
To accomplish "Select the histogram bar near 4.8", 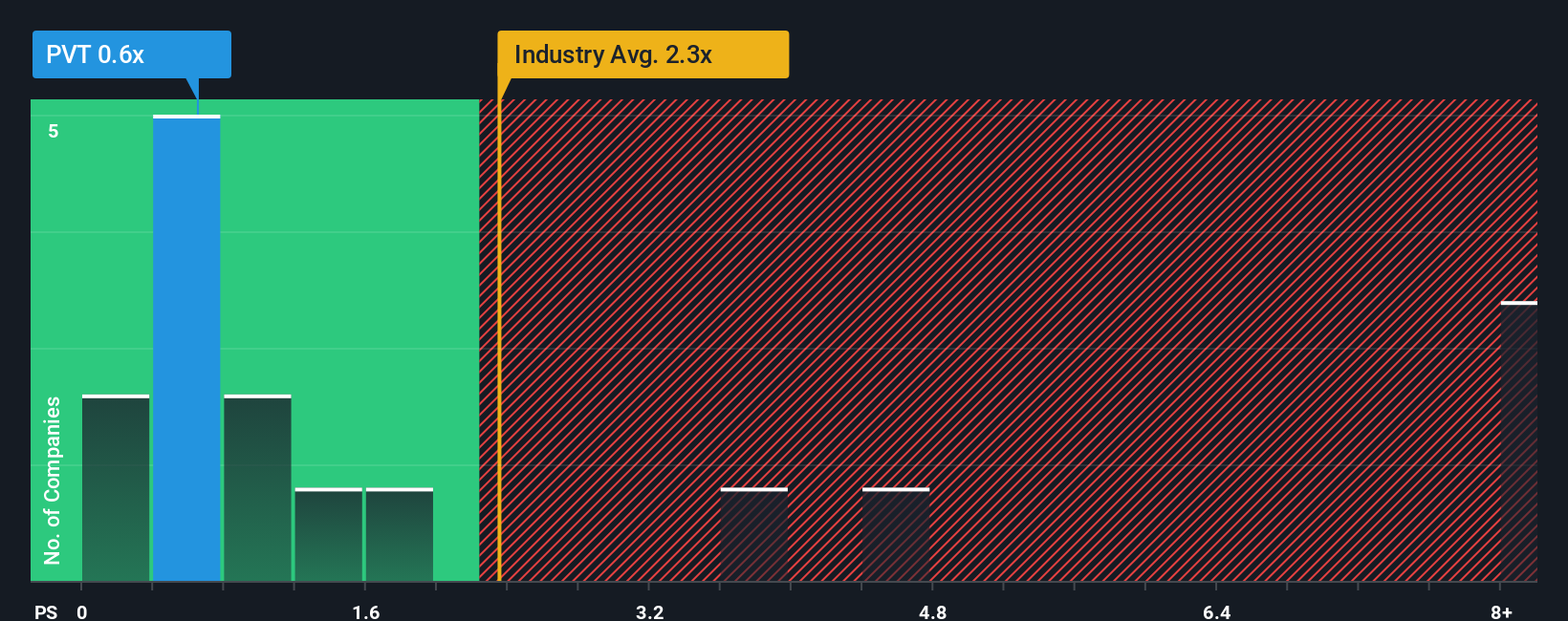I will click(x=896, y=534).
